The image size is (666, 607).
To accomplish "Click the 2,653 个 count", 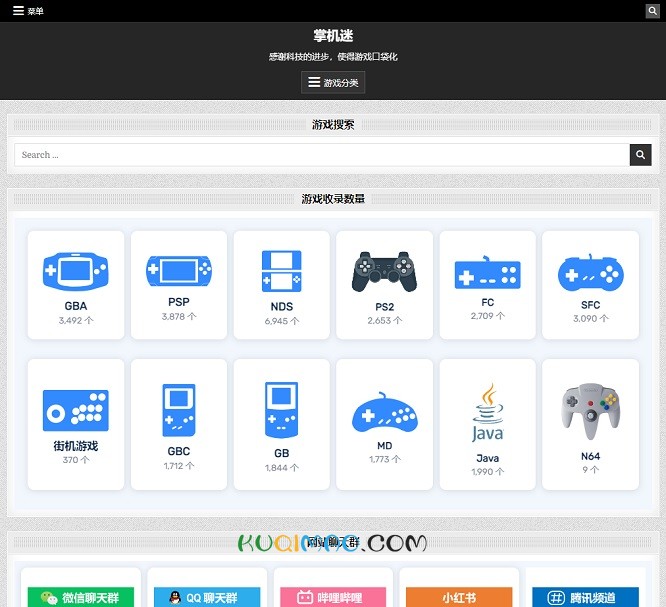I will [384, 321].
